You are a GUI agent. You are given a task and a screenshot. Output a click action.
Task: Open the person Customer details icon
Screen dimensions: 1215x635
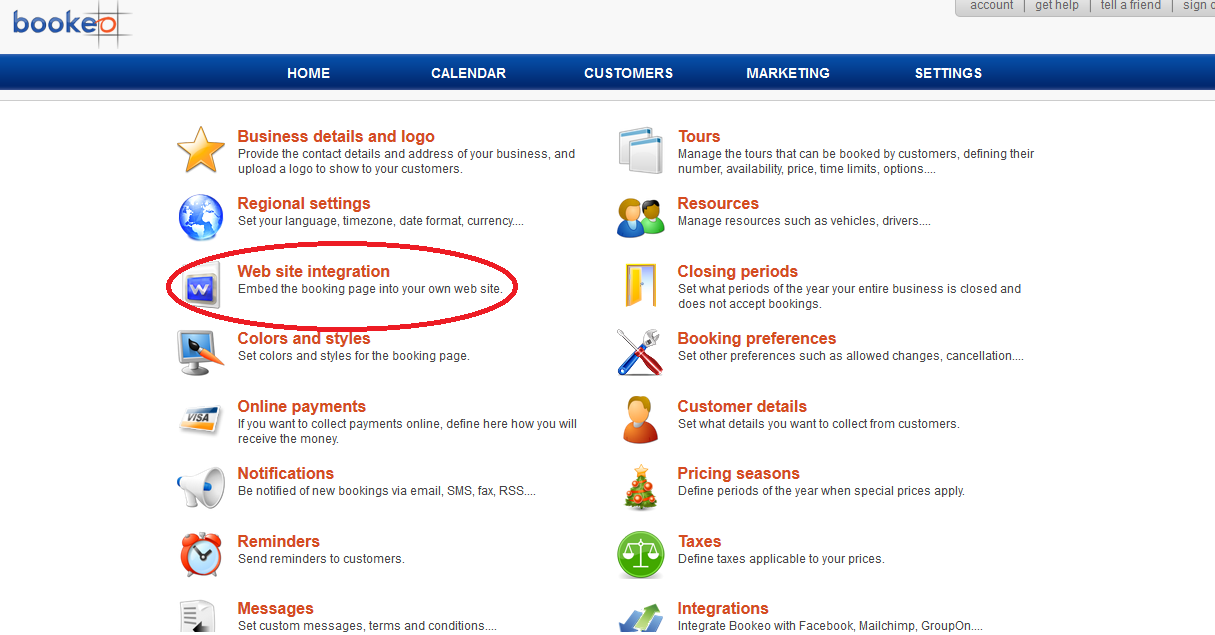(640, 419)
